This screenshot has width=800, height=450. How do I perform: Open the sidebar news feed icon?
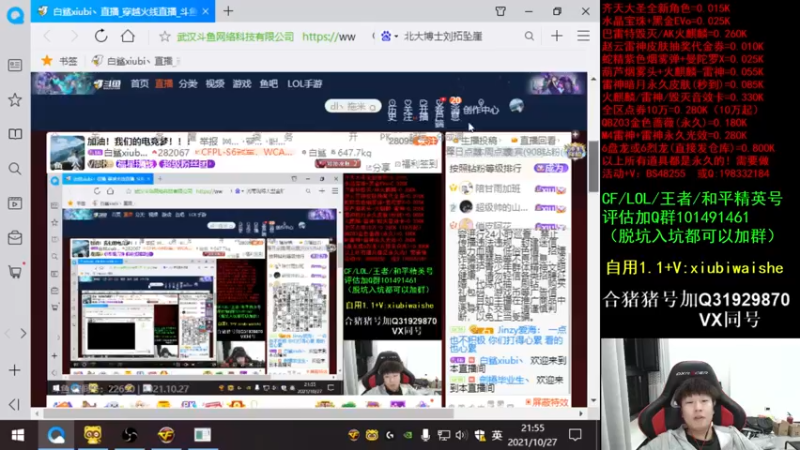[15, 65]
